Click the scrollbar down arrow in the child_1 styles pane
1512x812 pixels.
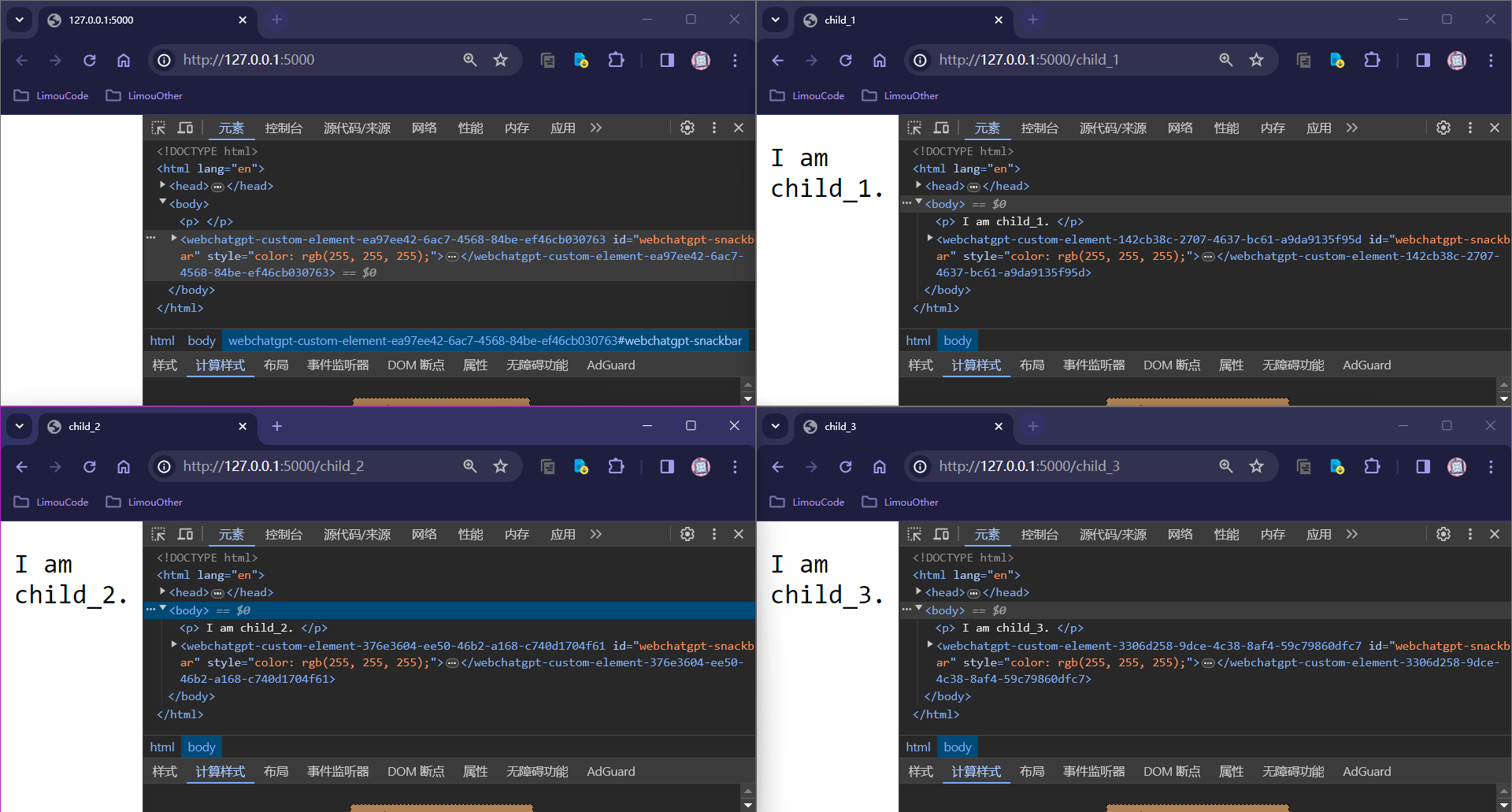click(1503, 399)
